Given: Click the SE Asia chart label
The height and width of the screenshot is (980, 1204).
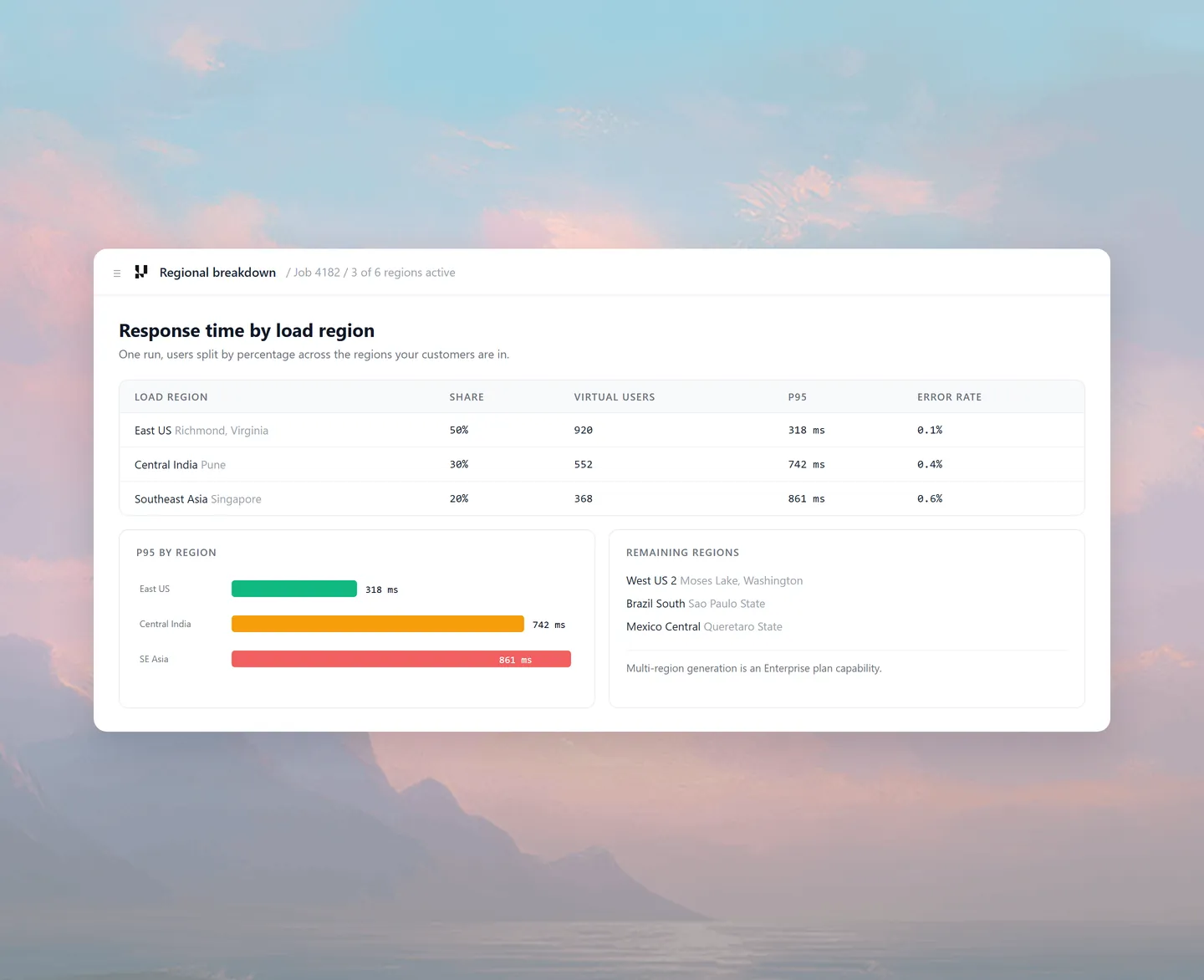Looking at the screenshot, I should point(154,660).
